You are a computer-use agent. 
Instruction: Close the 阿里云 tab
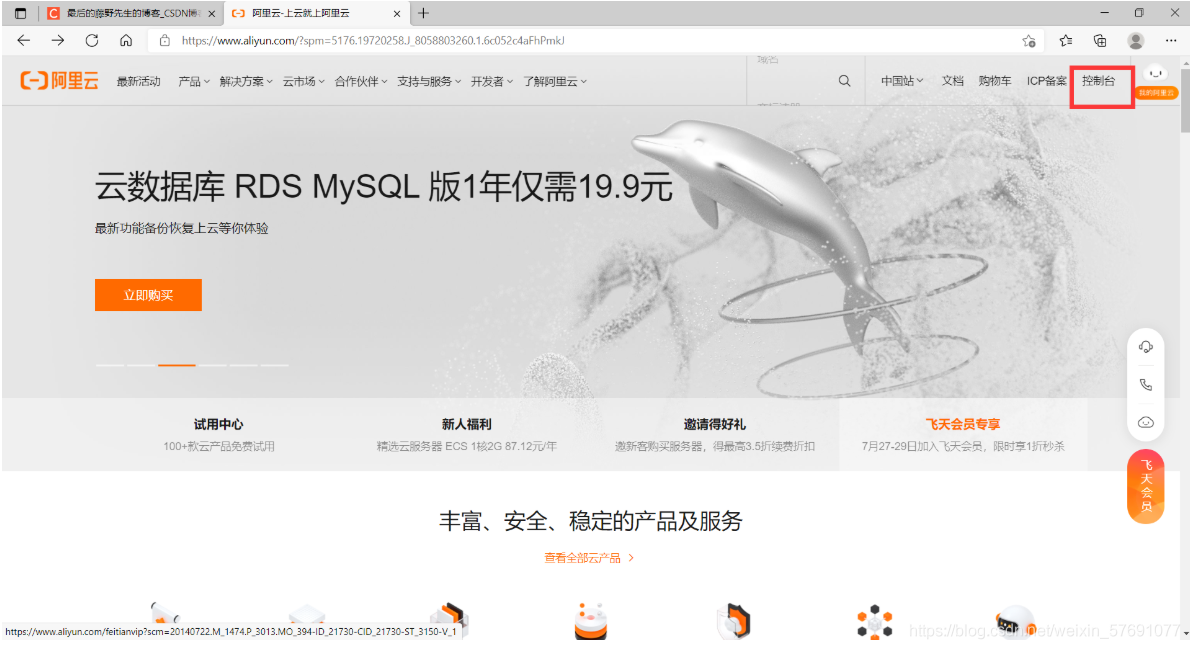click(x=397, y=14)
